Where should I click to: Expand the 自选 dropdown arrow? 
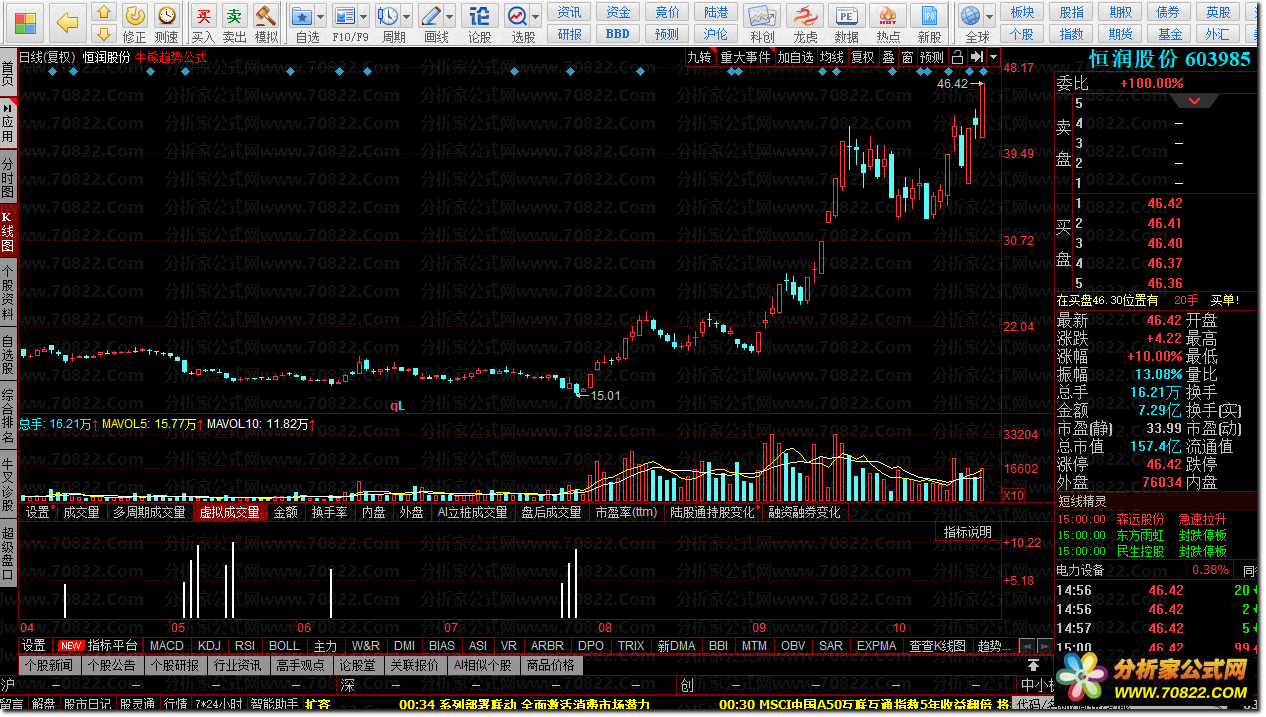coord(320,17)
